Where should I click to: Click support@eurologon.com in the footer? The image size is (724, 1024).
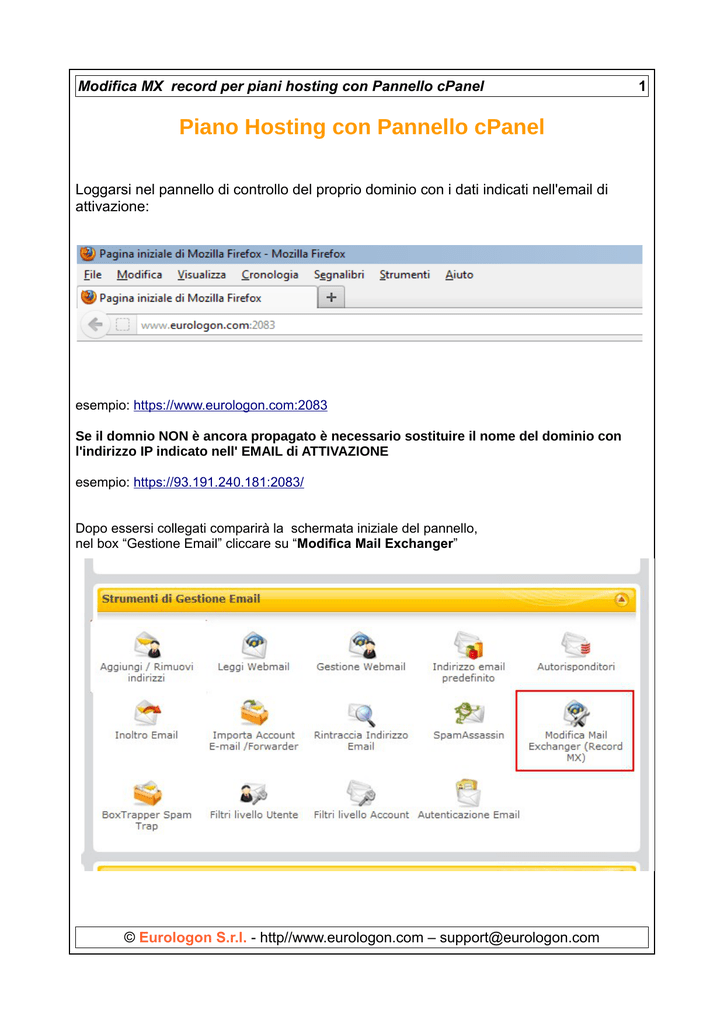point(520,938)
